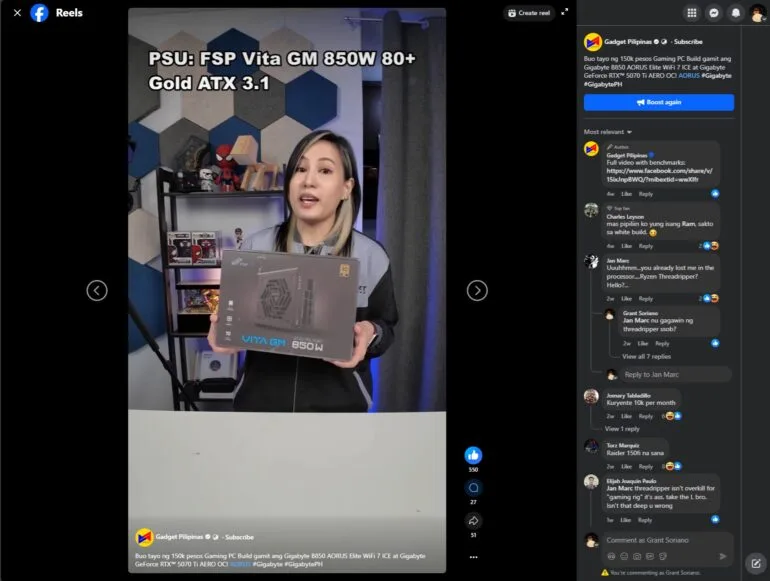View reactions on Jan Marc's comment
This screenshot has width=770, height=581.
tap(709, 298)
